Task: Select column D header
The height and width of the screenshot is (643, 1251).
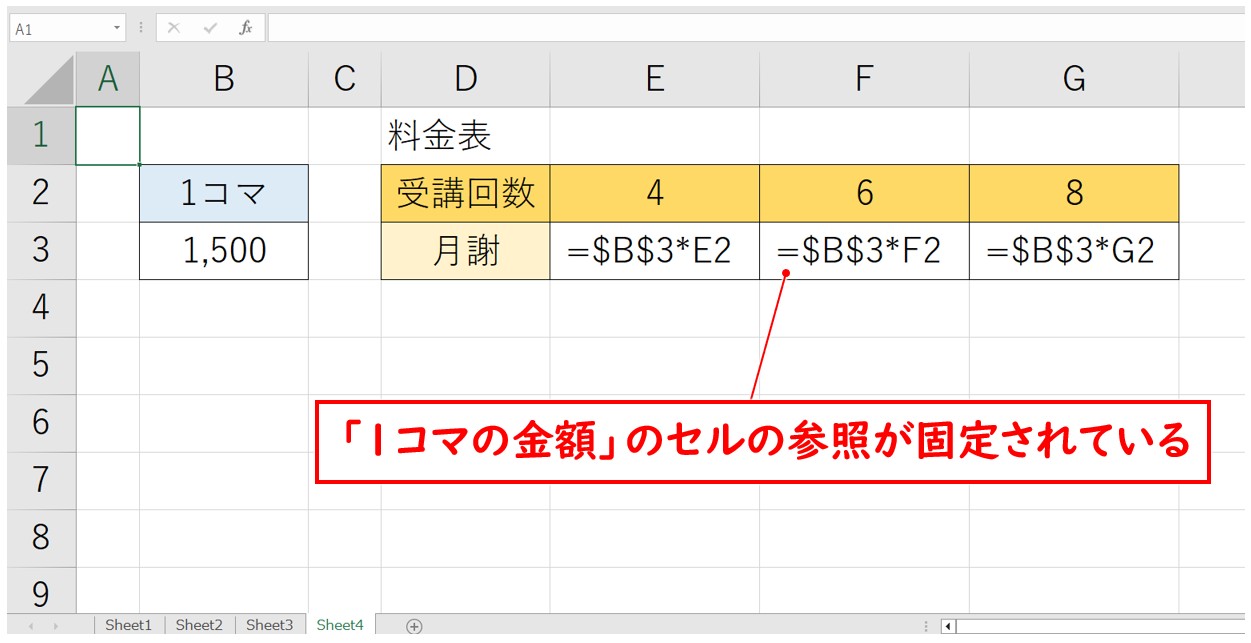Action: point(466,79)
